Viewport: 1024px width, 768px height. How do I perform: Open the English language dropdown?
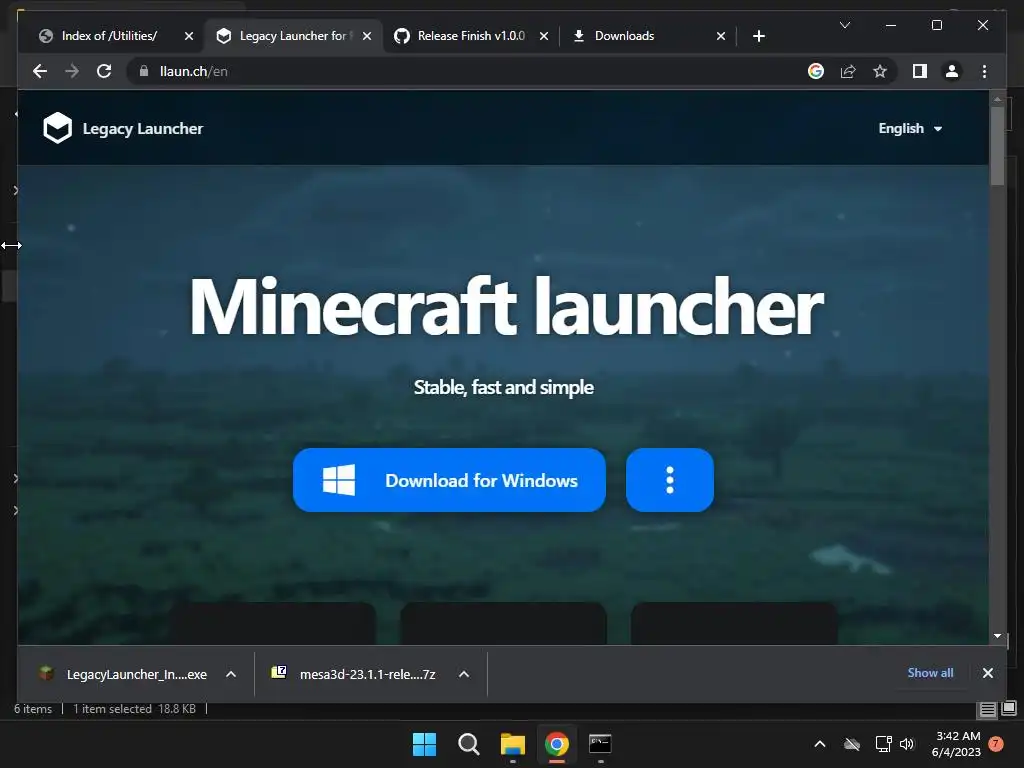[910, 129]
